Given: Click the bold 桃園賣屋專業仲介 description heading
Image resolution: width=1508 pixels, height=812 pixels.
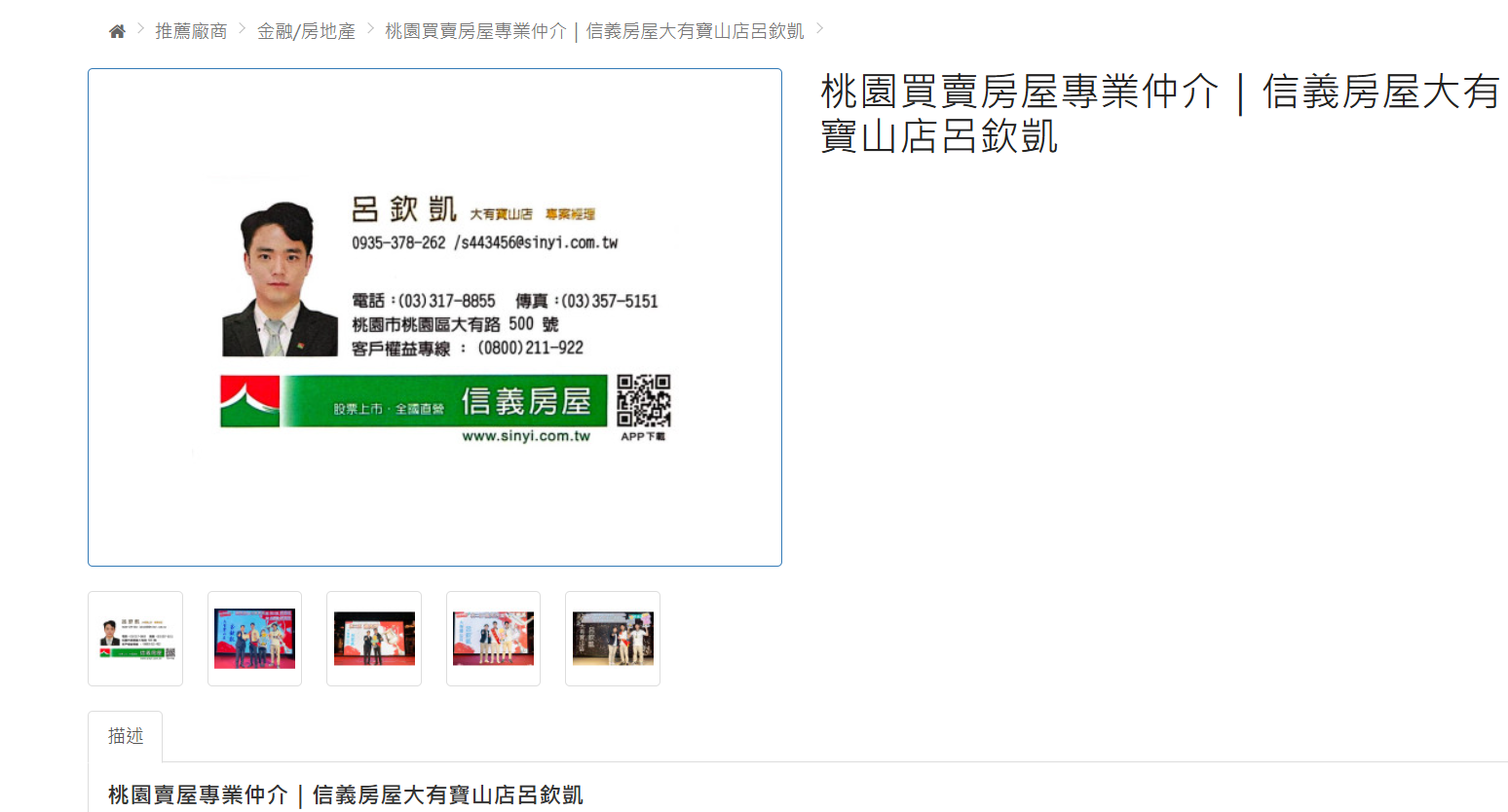Looking at the screenshot, I should pyautogui.click(x=345, y=795).
